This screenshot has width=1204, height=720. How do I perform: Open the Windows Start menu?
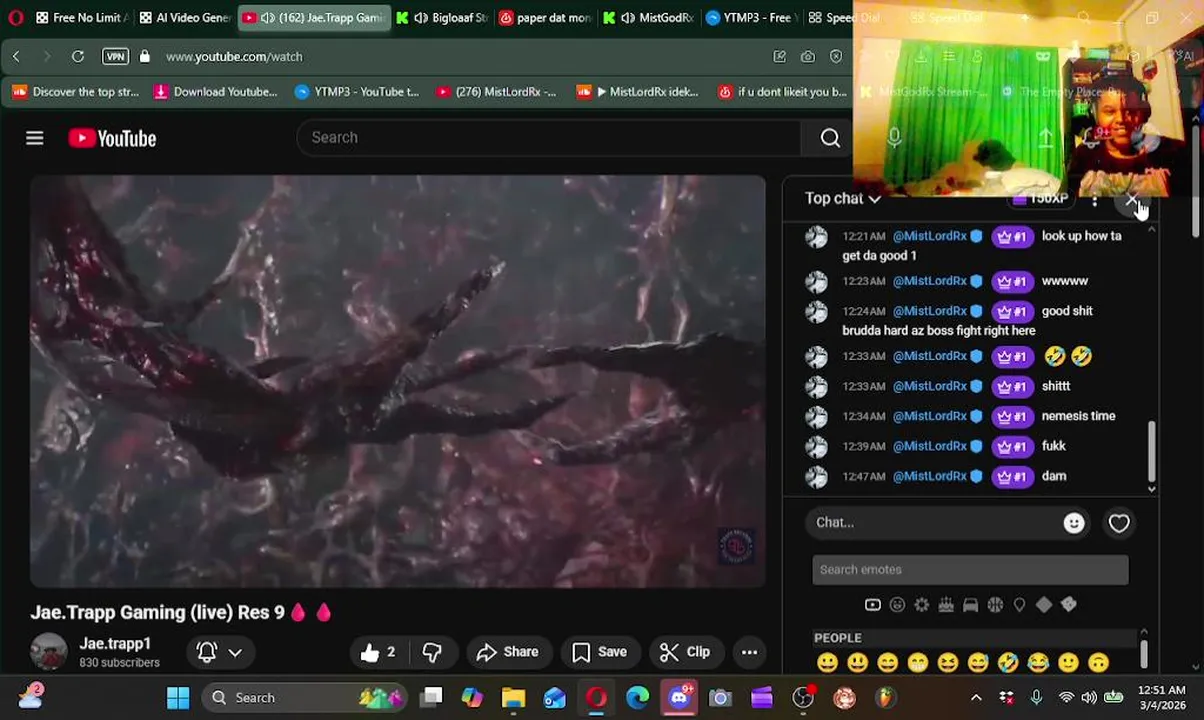point(178,698)
